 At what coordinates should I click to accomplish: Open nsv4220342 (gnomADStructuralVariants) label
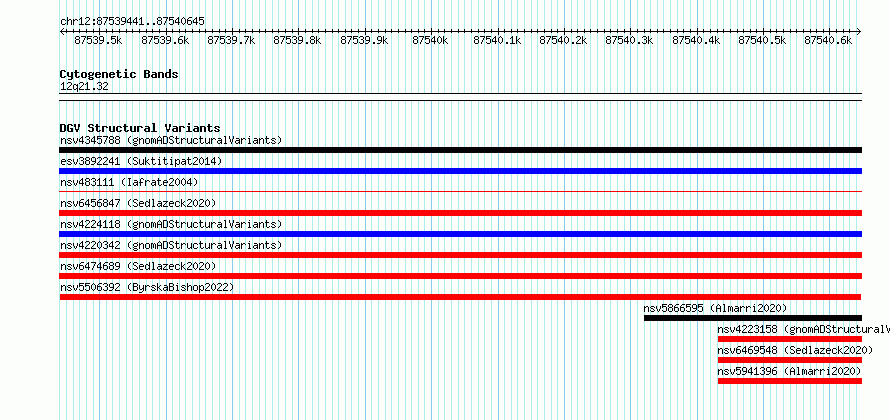(x=171, y=245)
